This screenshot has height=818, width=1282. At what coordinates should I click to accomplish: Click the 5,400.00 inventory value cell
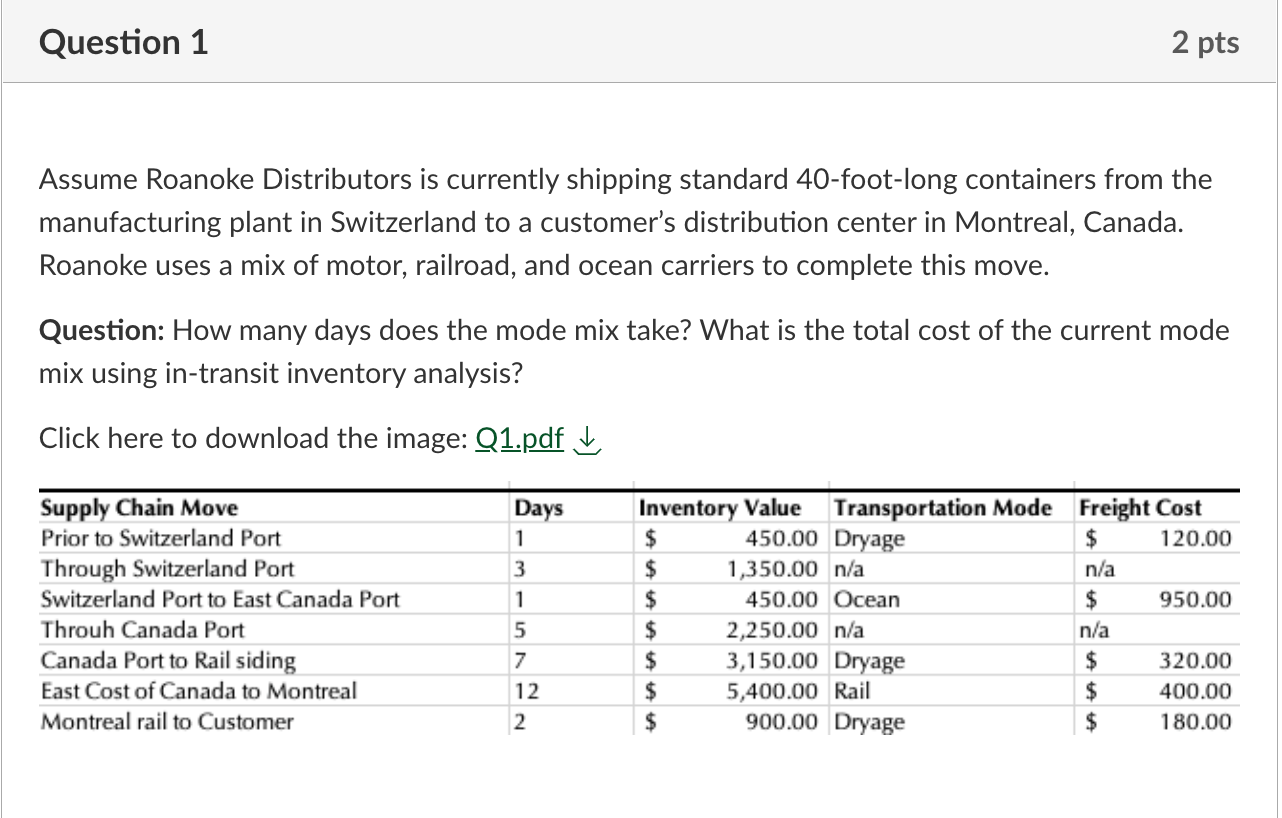click(x=771, y=691)
